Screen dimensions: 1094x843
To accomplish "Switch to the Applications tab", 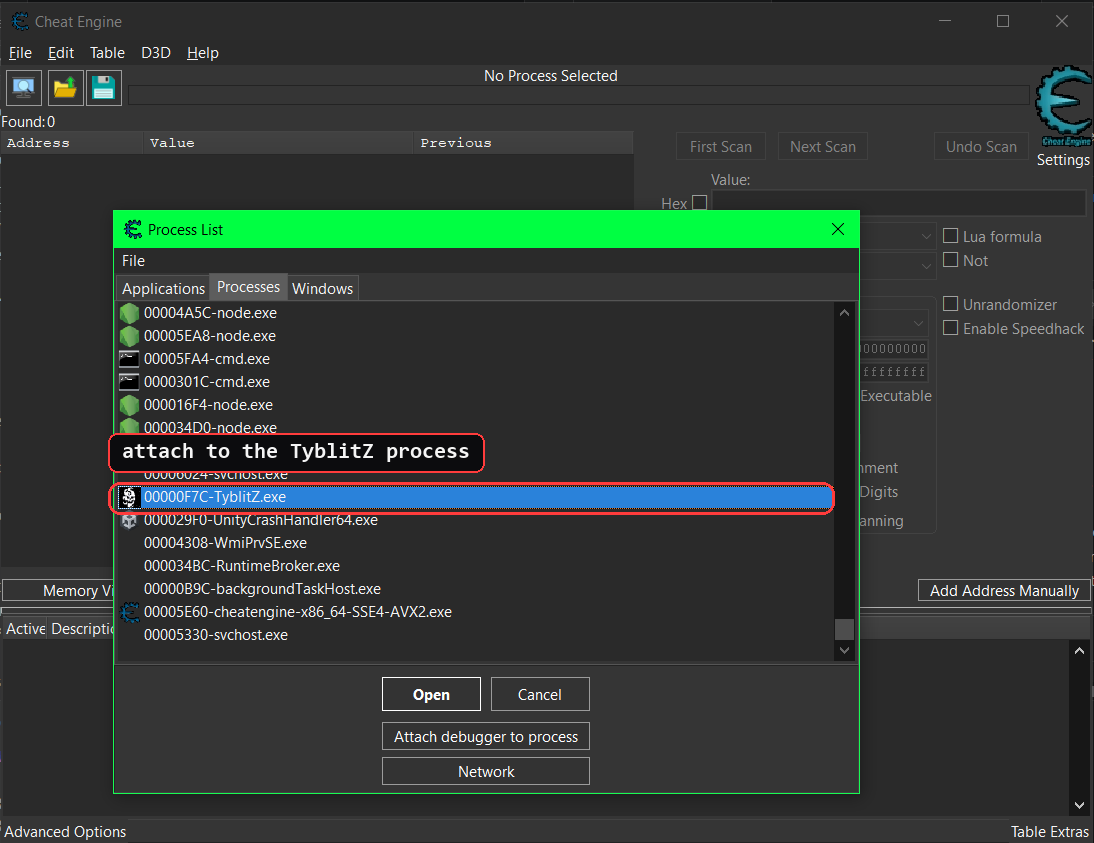I will coord(163,288).
